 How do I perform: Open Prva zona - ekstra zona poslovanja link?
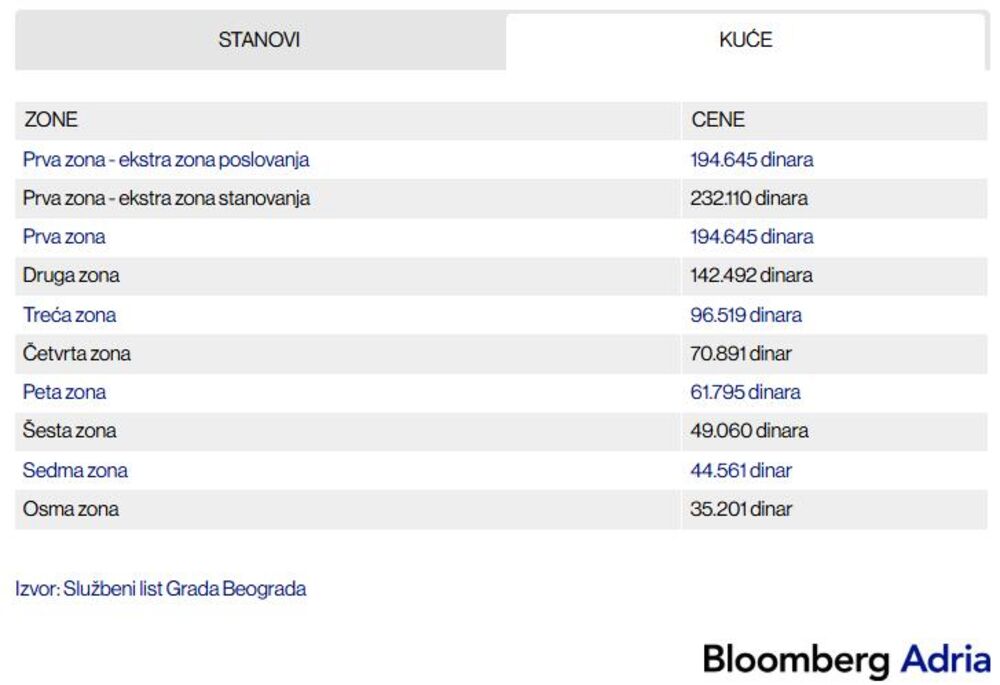tap(166, 160)
